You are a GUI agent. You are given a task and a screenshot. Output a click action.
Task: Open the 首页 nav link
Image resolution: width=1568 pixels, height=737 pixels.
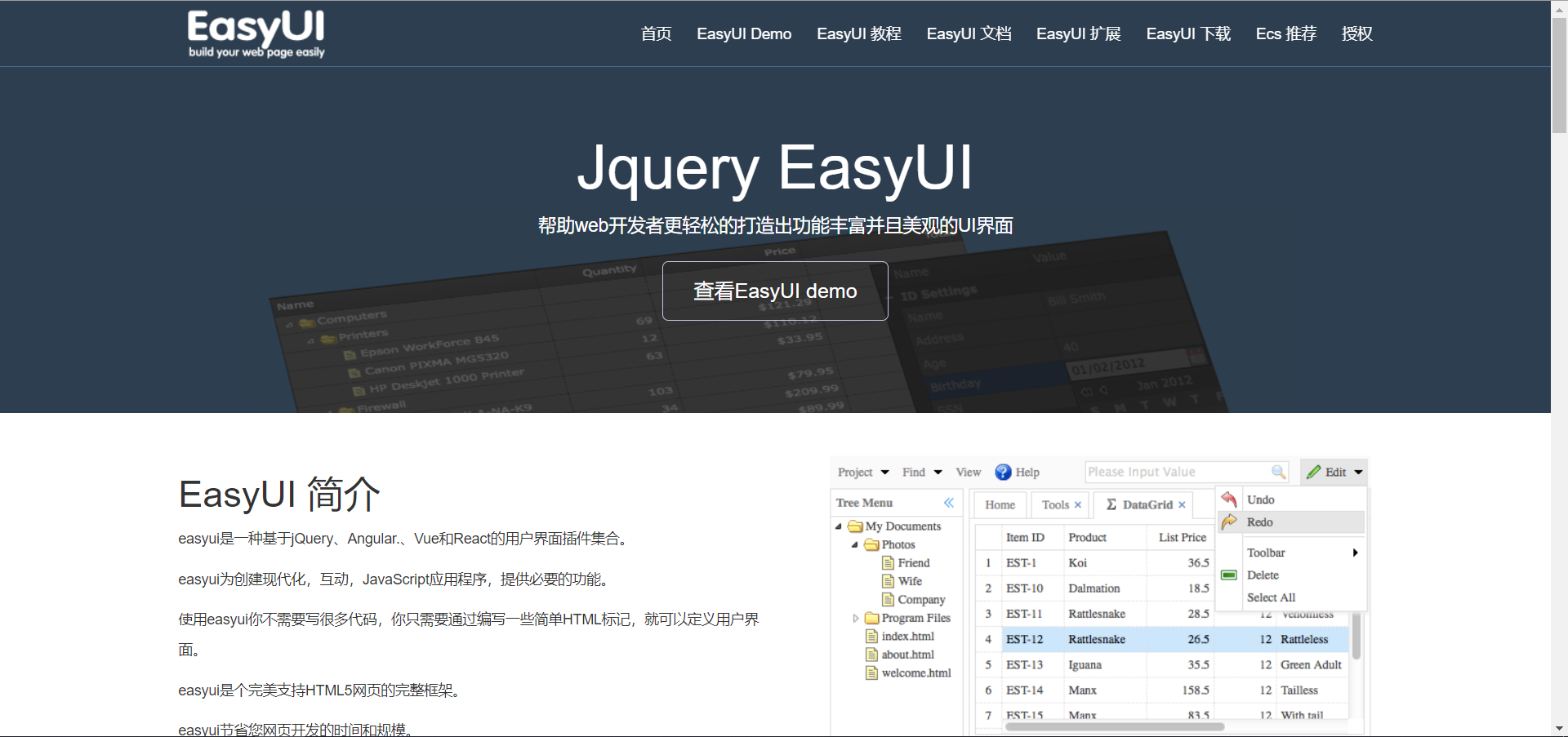[x=656, y=33]
